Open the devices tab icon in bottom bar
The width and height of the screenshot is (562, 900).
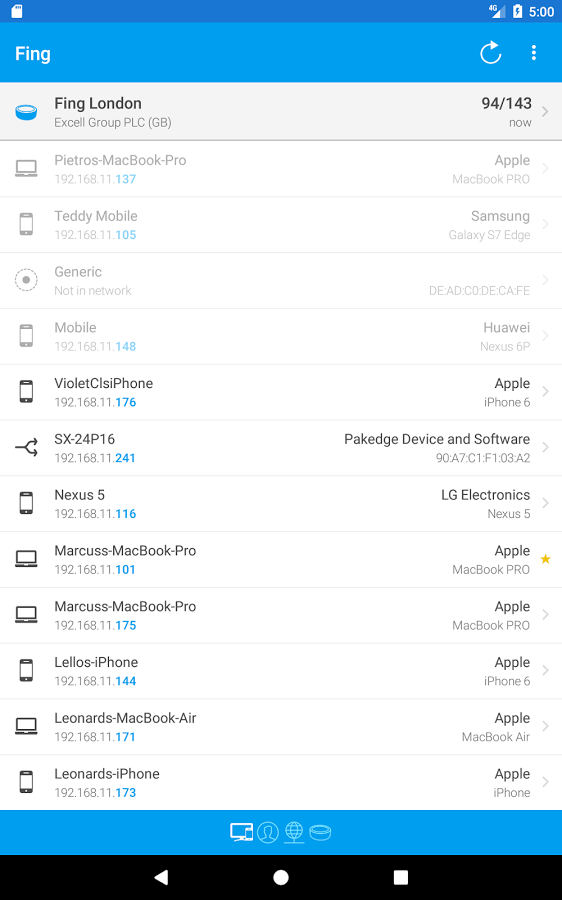[241, 832]
